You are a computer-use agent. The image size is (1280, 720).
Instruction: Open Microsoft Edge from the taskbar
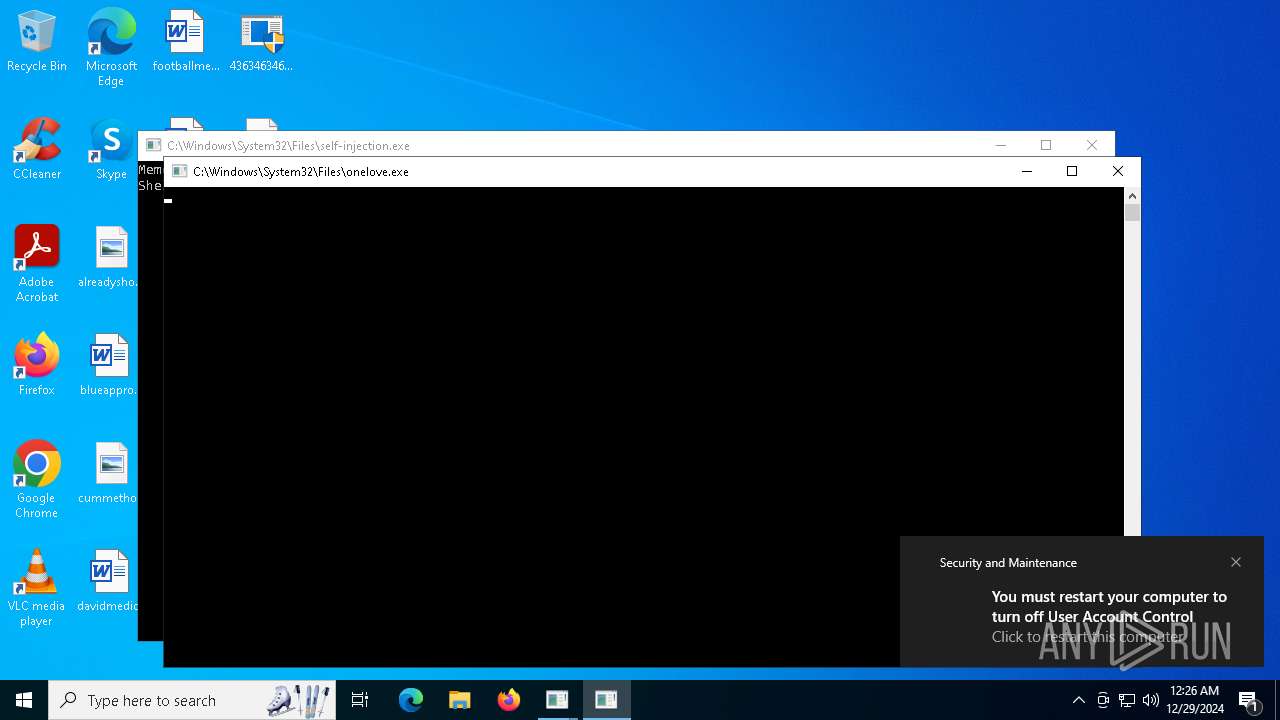(411, 700)
